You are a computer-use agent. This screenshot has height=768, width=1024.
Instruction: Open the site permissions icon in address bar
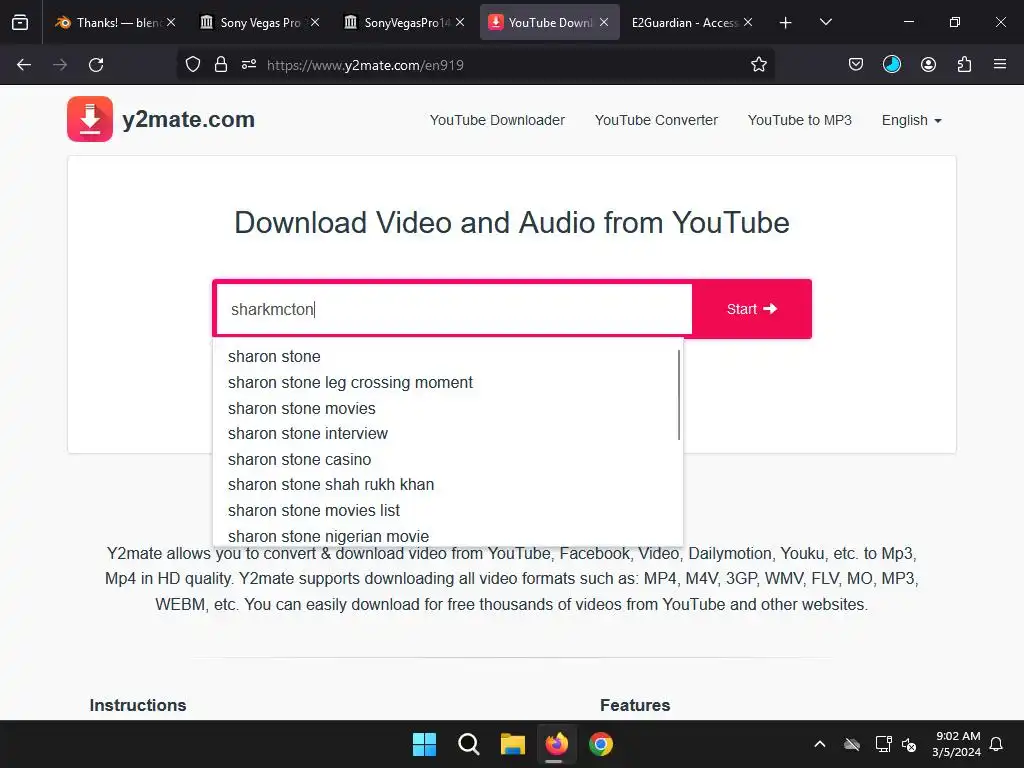(x=249, y=65)
